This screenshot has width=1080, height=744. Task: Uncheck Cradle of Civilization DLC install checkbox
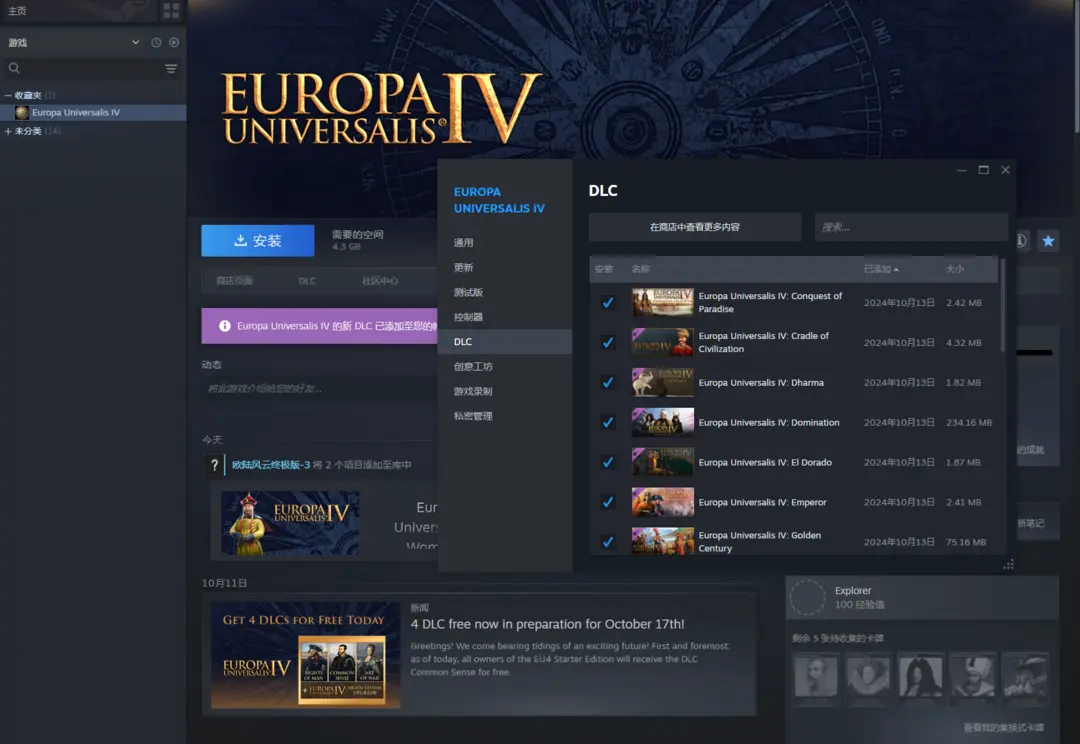click(x=608, y=342)
